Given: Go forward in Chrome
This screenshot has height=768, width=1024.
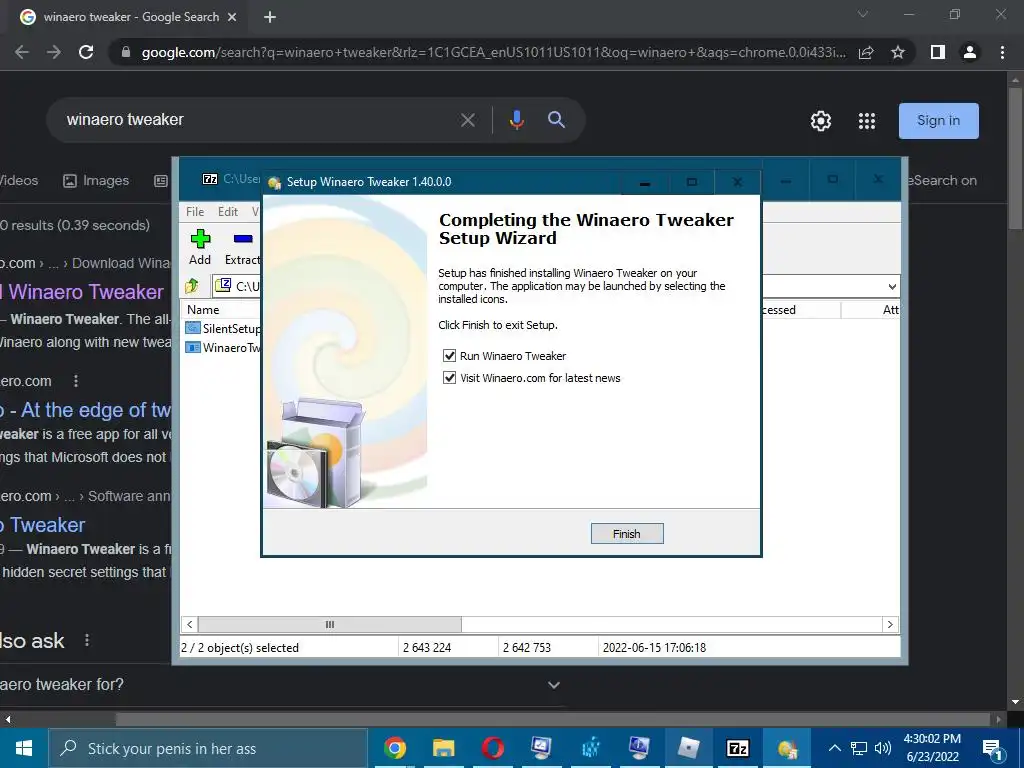Looking at the screenshot, I should coord(54,52).
